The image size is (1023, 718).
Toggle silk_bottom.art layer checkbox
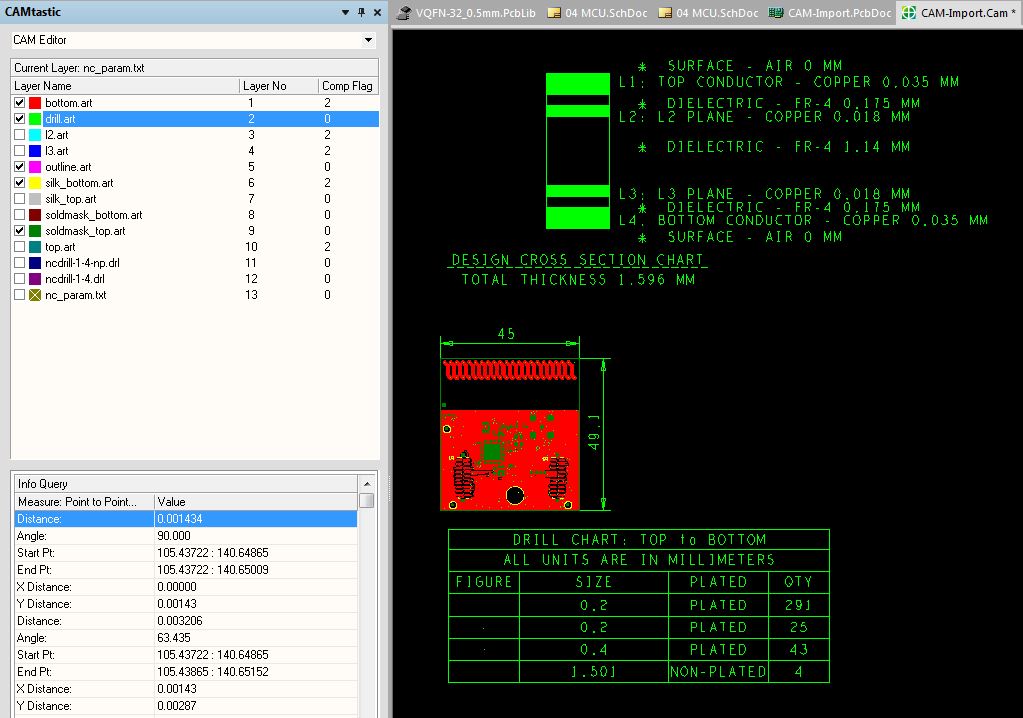(20, 183)
